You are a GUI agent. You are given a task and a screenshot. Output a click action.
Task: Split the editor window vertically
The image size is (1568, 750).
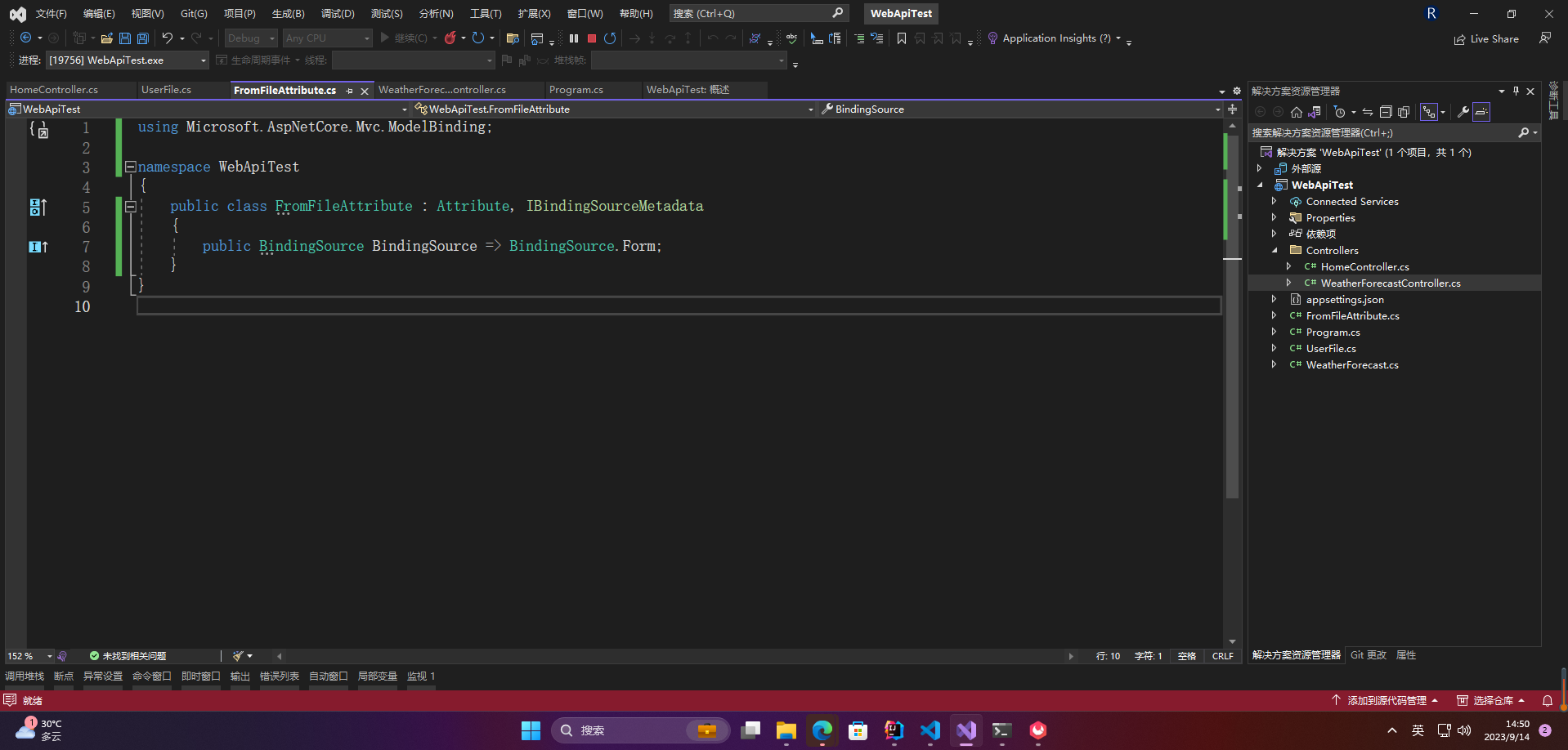(1232, 109)
